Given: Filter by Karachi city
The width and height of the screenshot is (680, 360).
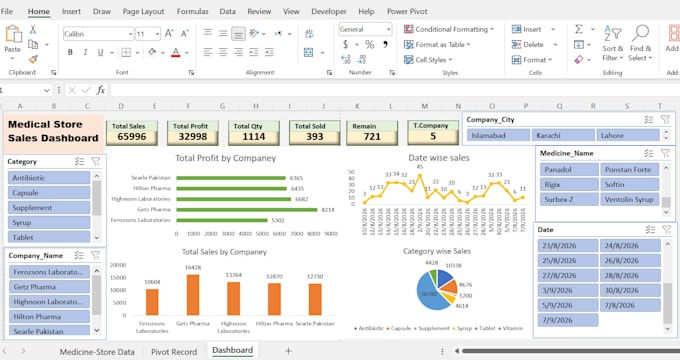Looking at the screenshot, I should point(563,135).
